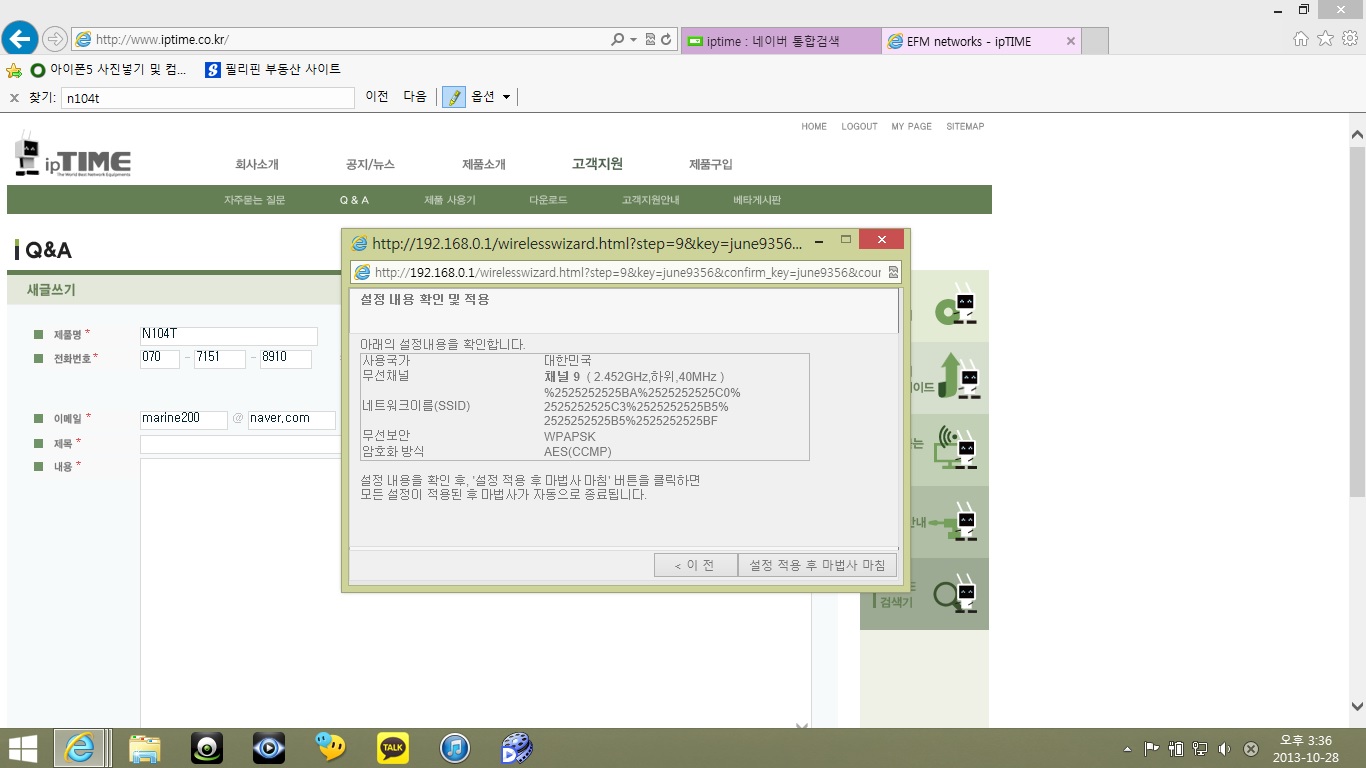Open KakaoTalk from the taskbar

[392, 747]
